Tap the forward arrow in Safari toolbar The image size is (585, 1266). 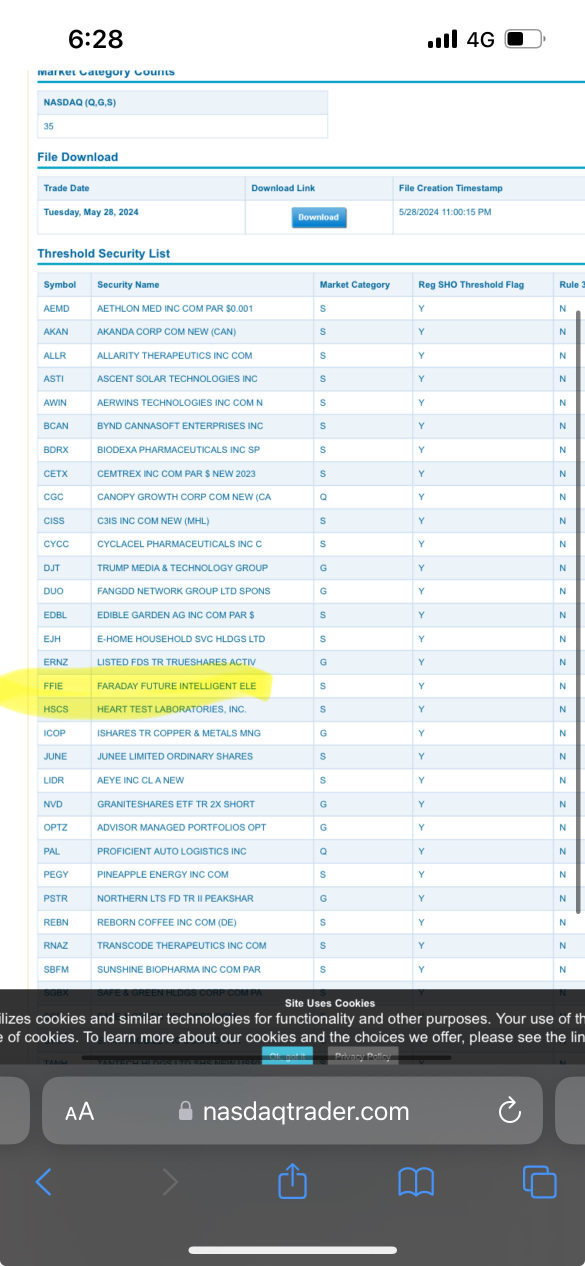coord(170,1182)
